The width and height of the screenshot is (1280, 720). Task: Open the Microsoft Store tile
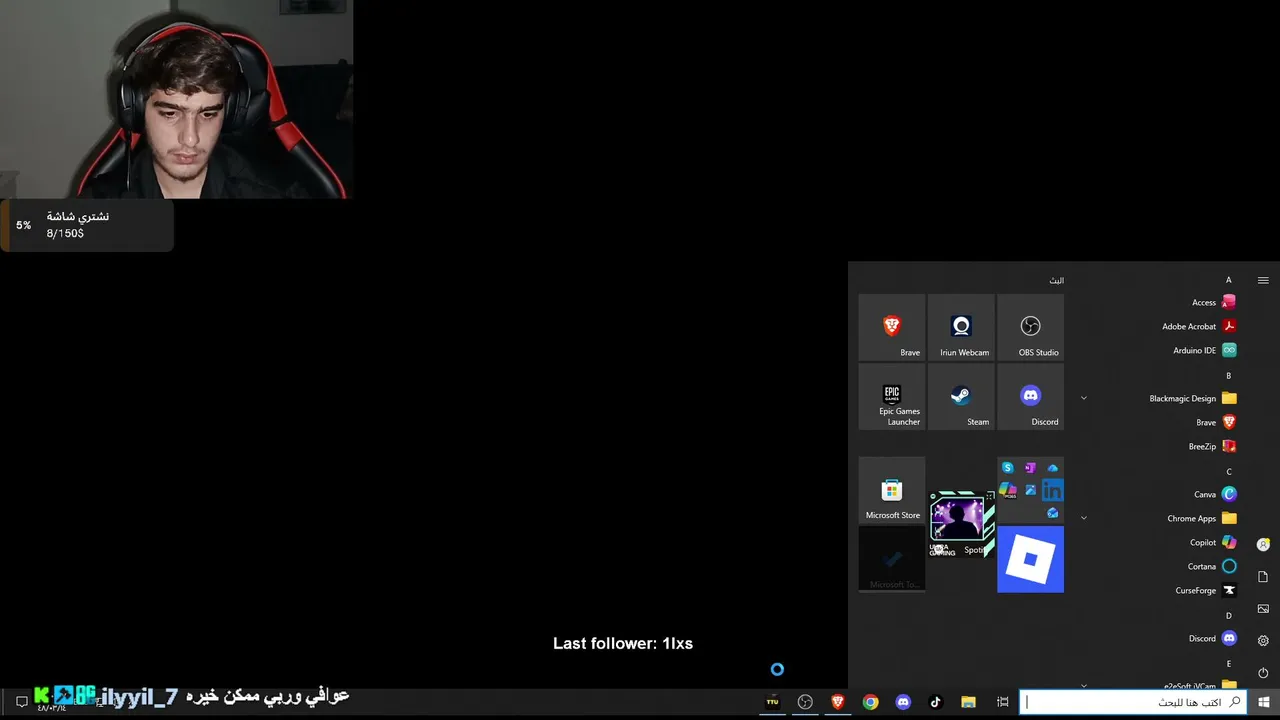(x=891, y=490)
